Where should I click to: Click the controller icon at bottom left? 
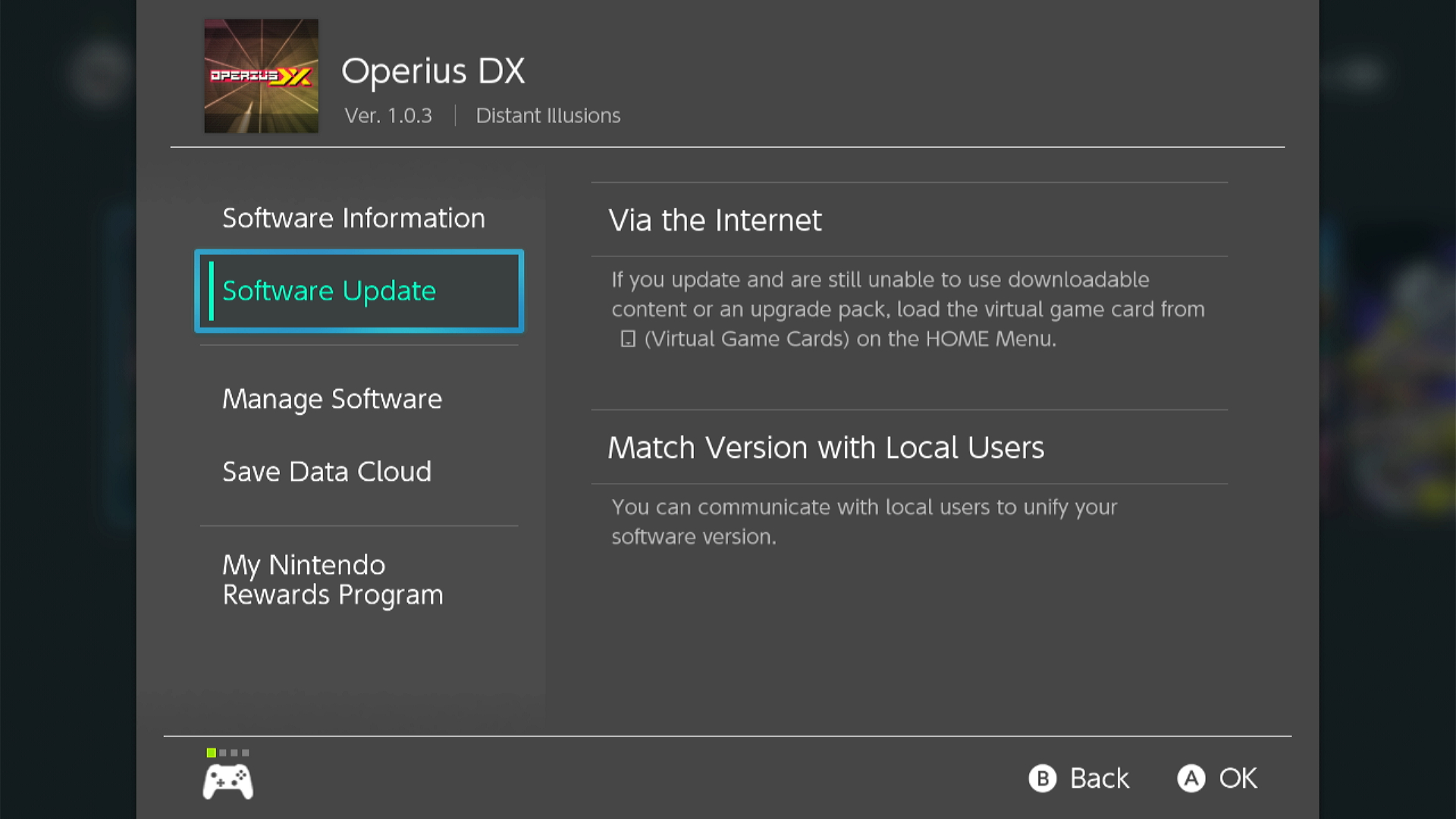(x=227, y=782)
